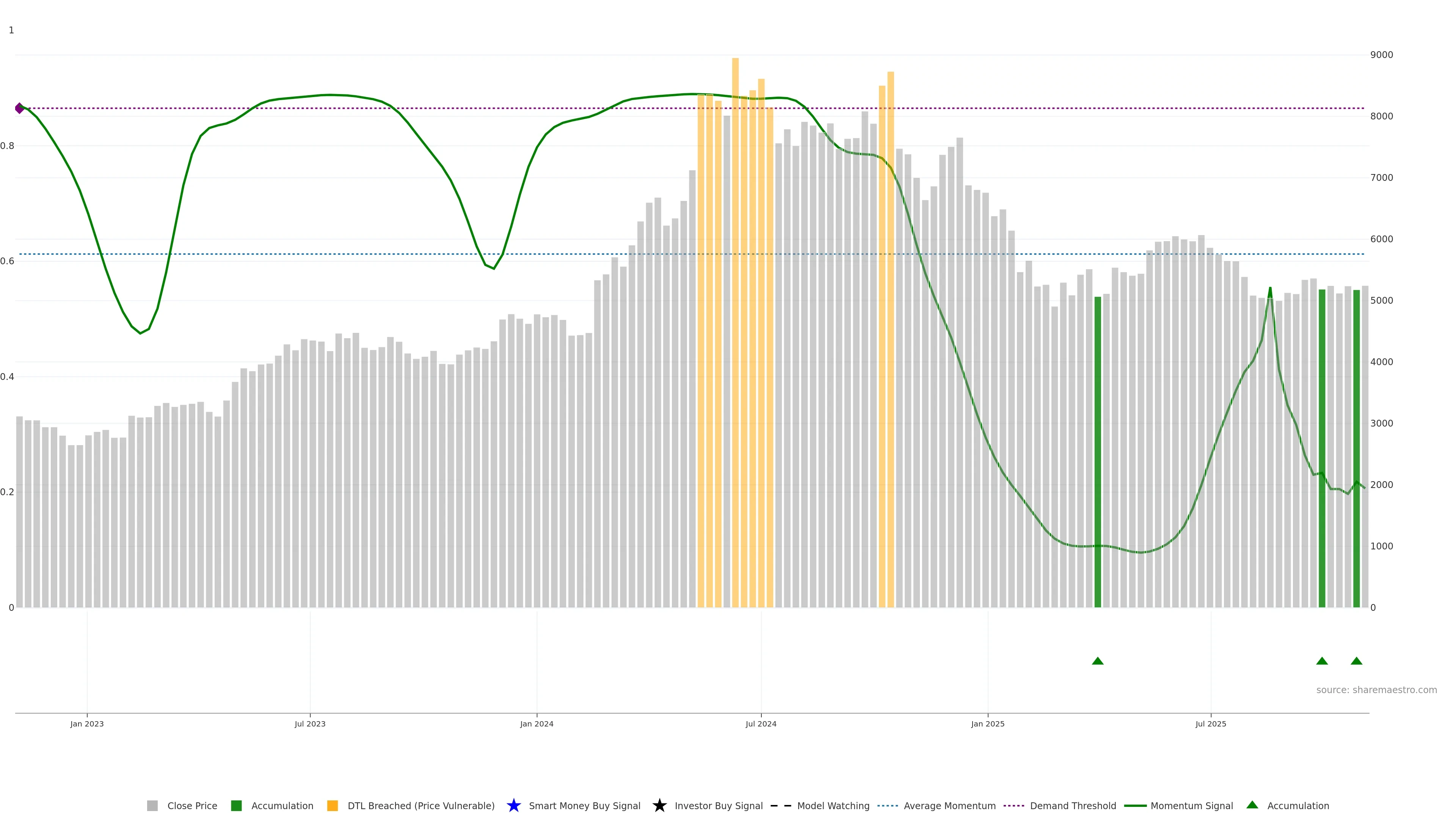
Task: Click the blue Smart Money Buy Signal star
Action: point(513,806)
